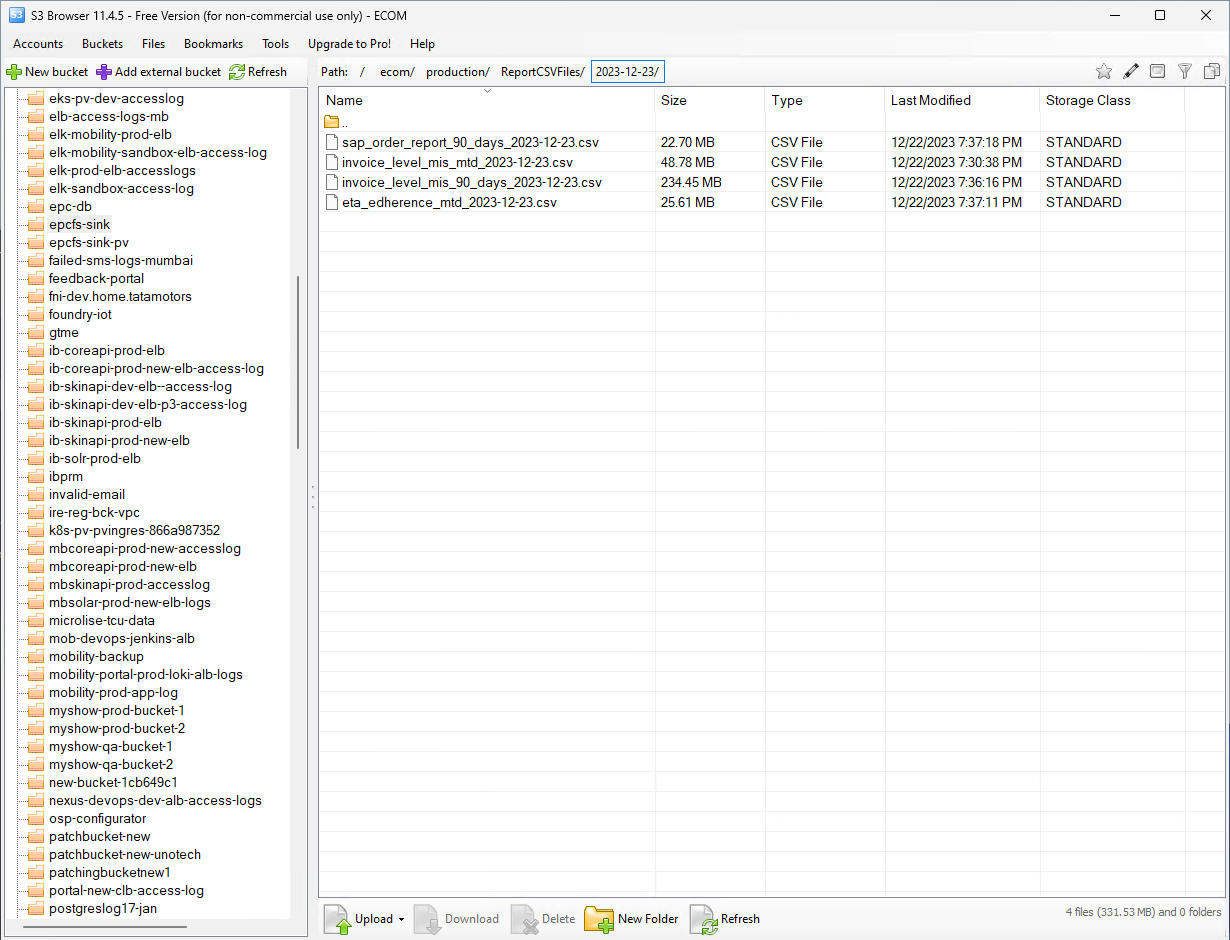Click the bucket list vertical scrollbar

tap(298, 362)
